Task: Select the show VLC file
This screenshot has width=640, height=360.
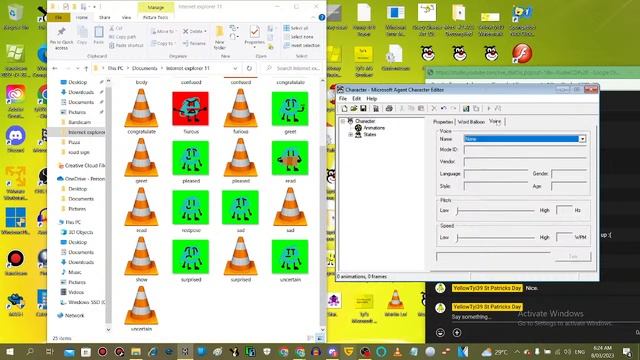Action: coord(141,260)
